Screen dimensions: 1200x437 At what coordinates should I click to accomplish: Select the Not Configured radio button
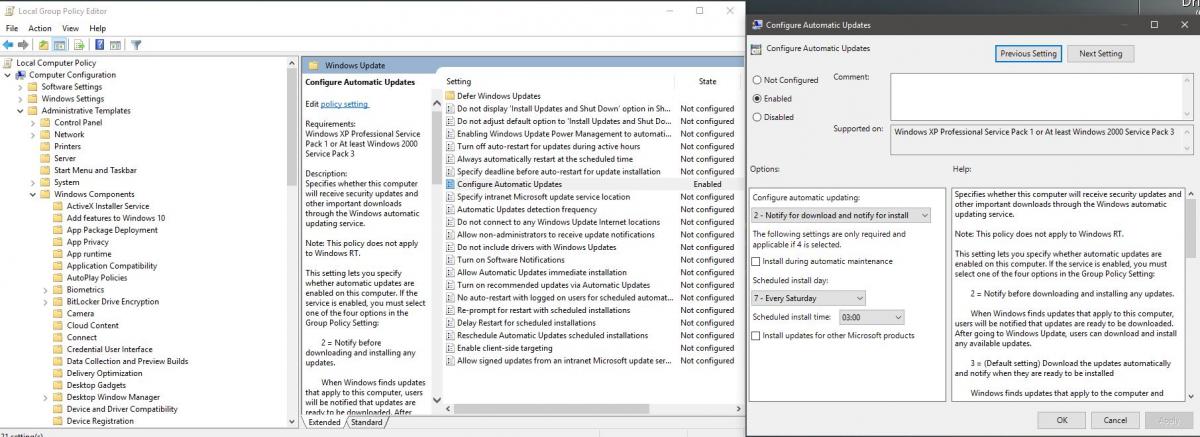(x=757, y=80)
